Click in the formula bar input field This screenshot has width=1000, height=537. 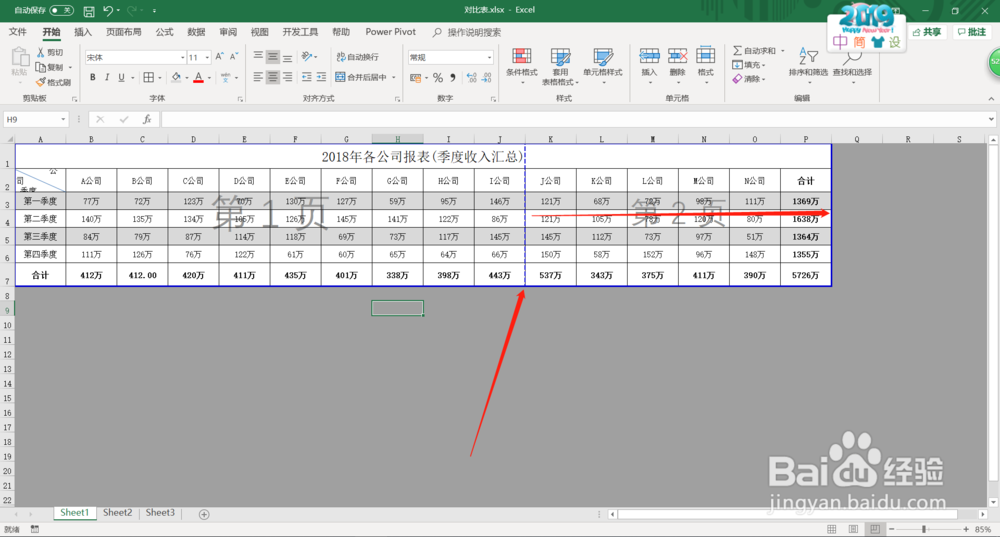tap(574, 119)
